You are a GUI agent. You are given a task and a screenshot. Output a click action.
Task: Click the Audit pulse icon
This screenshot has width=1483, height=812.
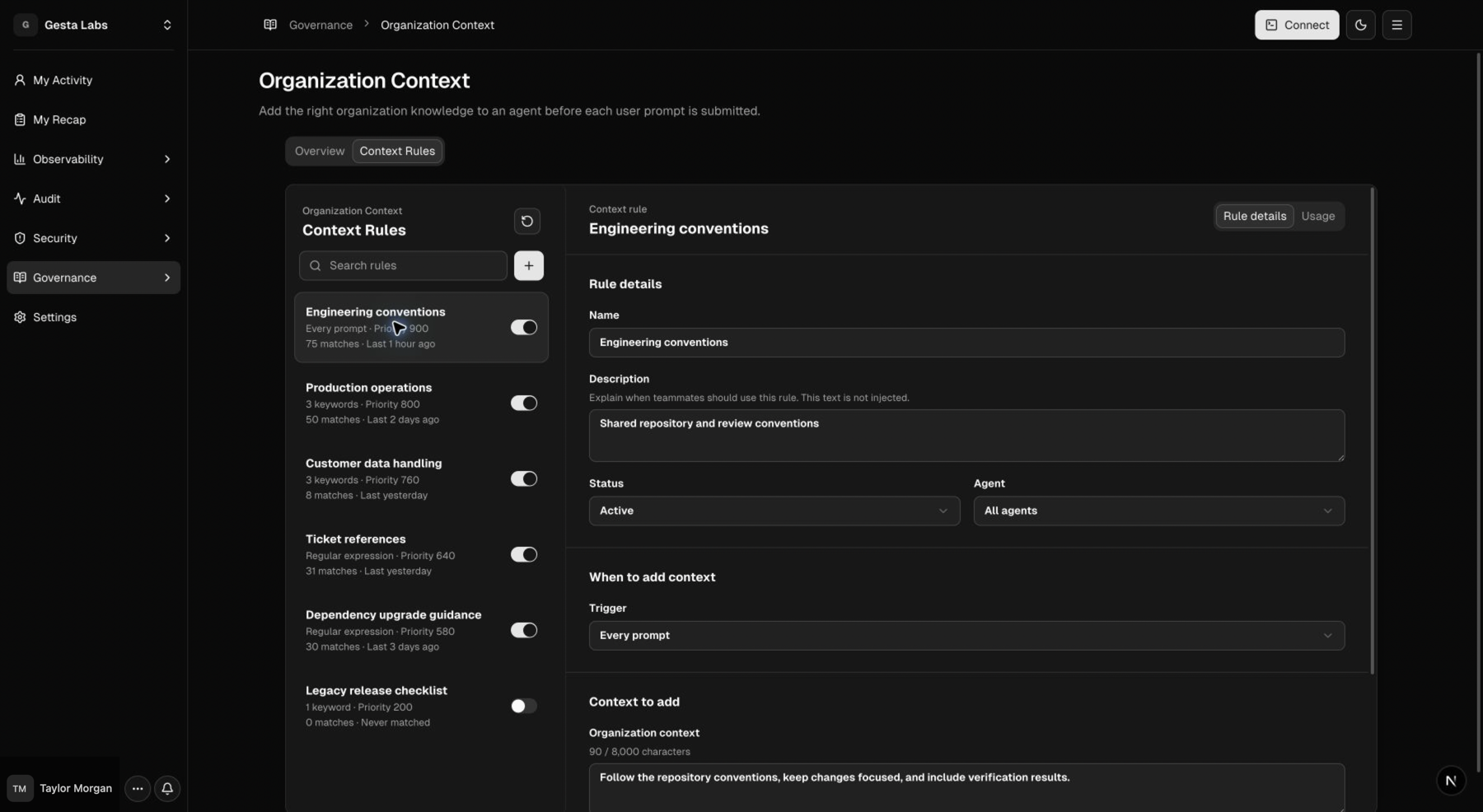(x=20, y=198)
